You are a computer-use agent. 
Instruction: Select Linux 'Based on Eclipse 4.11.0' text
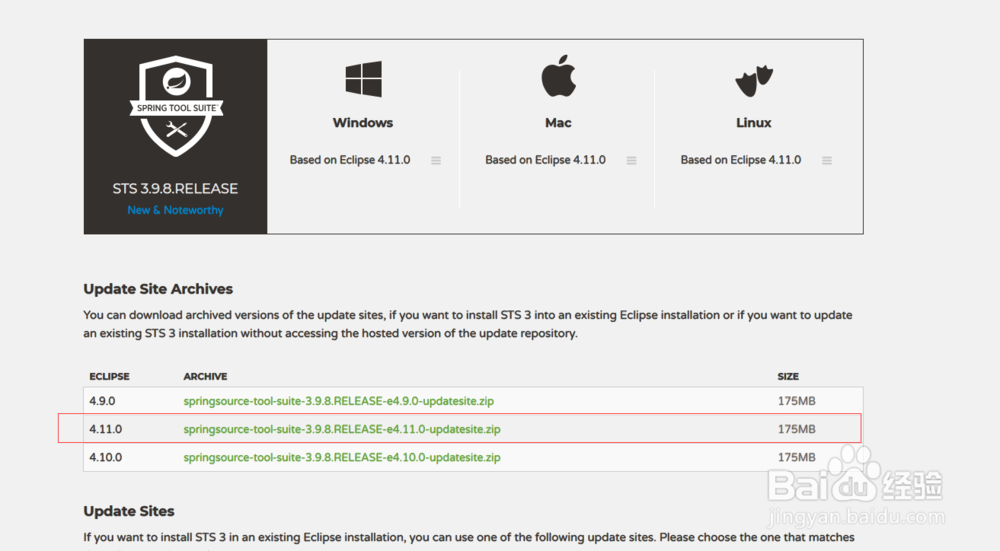(x=740, y=160)
